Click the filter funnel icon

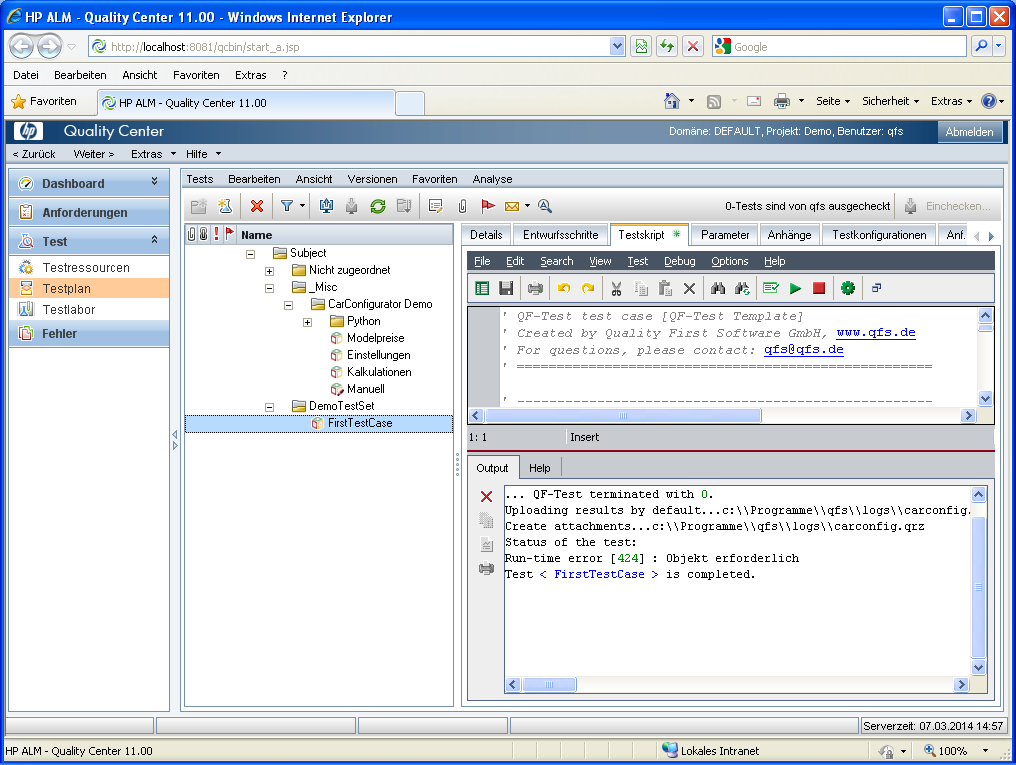tap(286, 206)
